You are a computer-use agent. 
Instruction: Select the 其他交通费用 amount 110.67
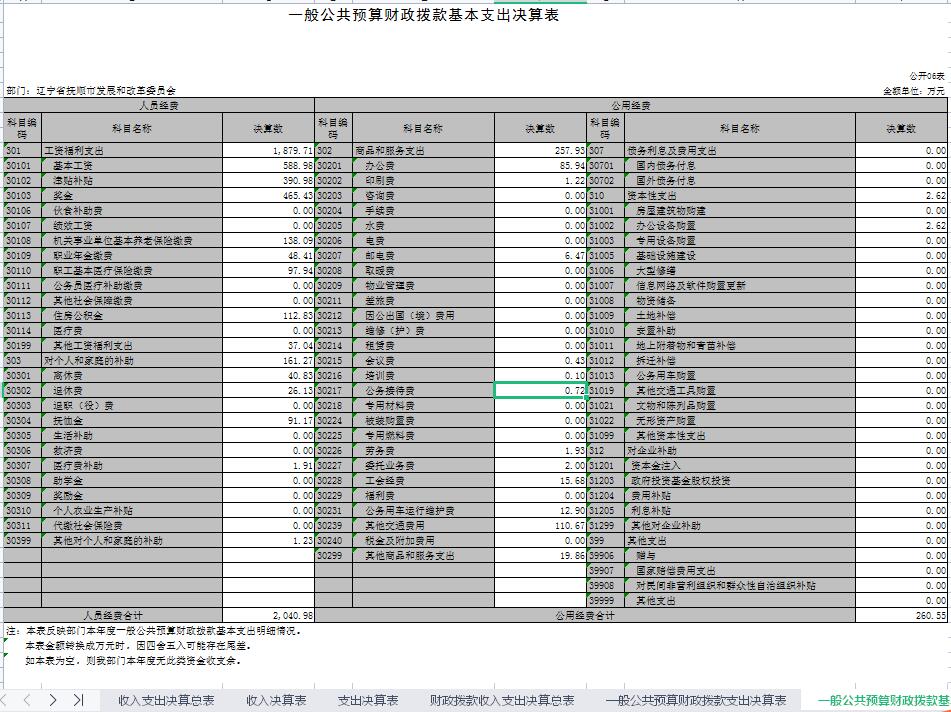point(540,525)
